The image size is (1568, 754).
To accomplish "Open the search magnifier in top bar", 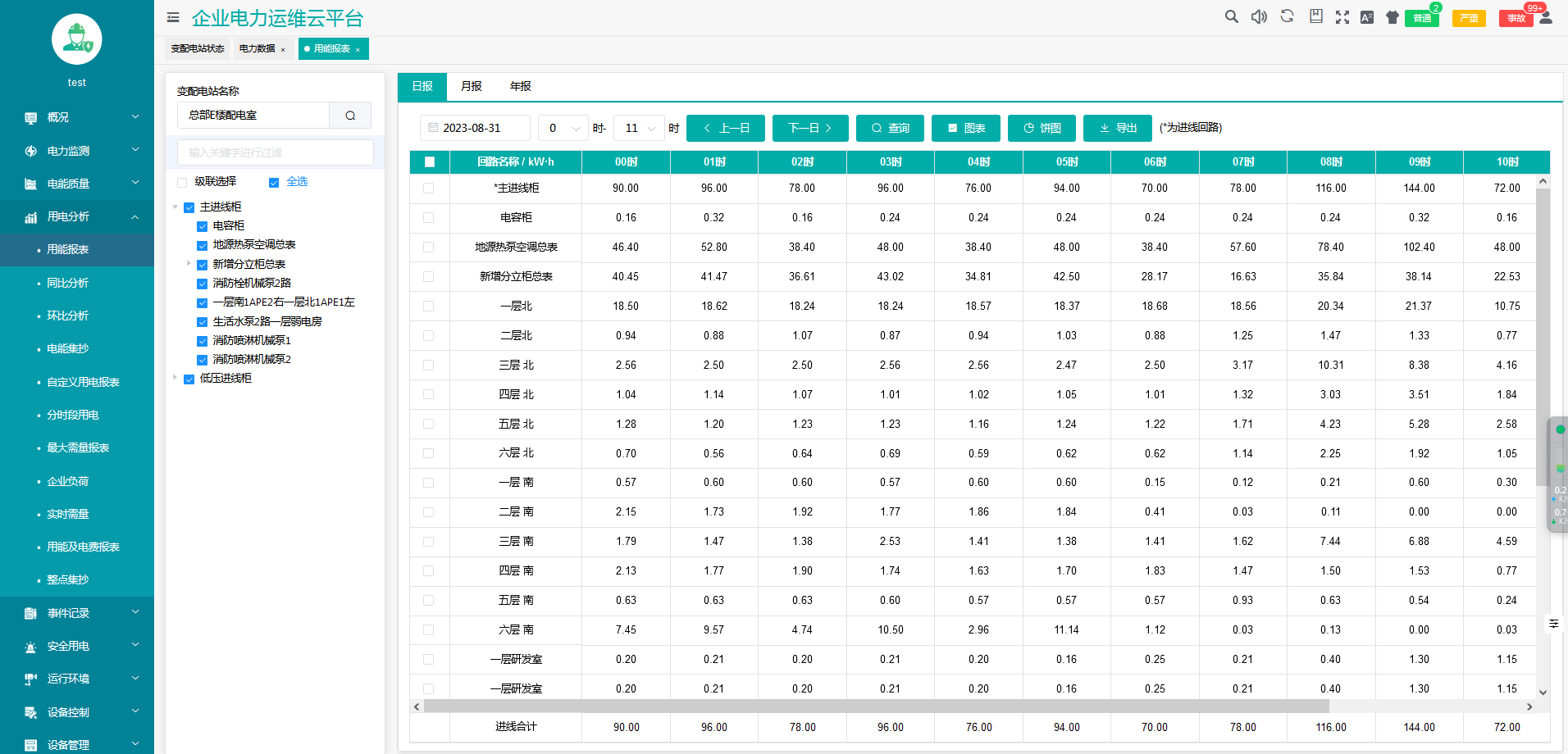I will click(1231, 16).
